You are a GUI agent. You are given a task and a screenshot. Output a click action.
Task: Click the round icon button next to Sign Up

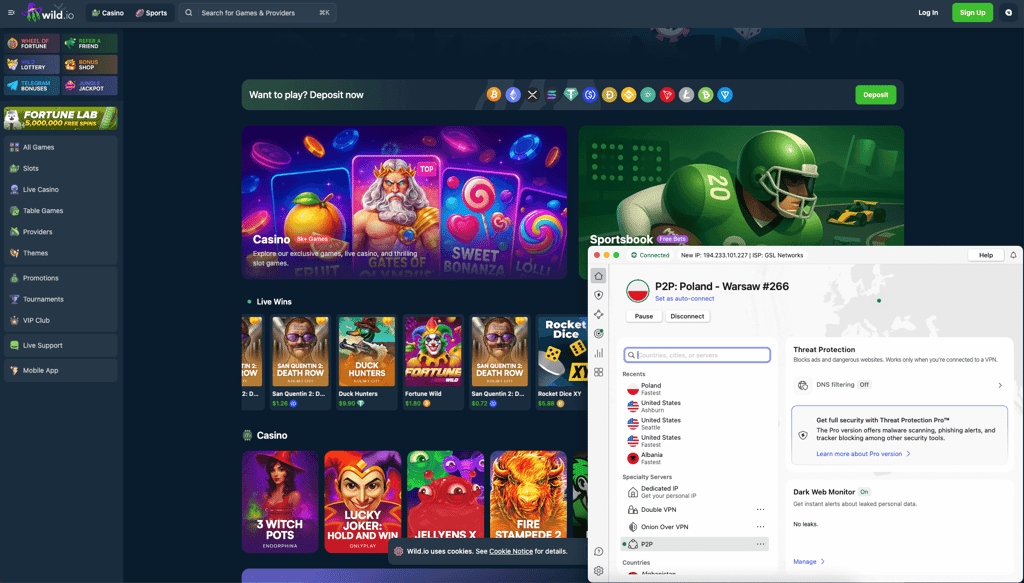1008,12
